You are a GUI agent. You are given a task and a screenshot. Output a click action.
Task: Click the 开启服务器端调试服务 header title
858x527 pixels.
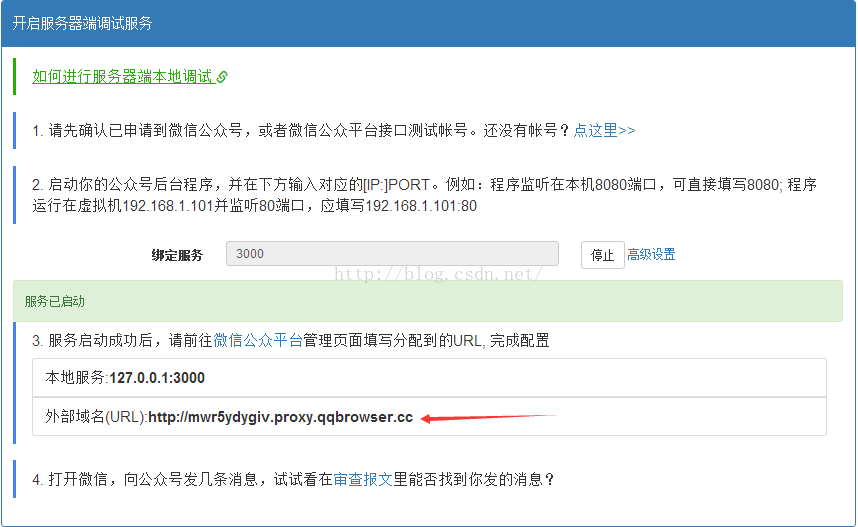82,24
